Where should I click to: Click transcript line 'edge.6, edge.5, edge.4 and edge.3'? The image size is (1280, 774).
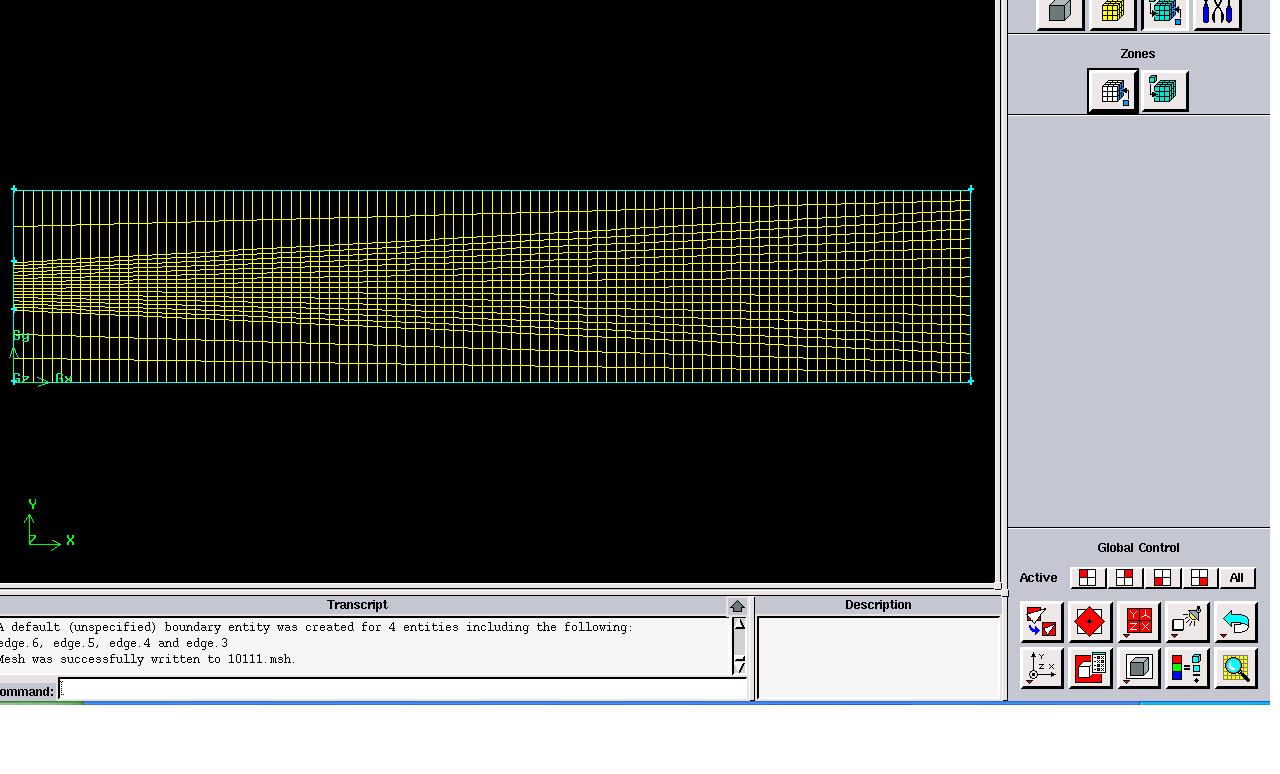coord(114,643)
